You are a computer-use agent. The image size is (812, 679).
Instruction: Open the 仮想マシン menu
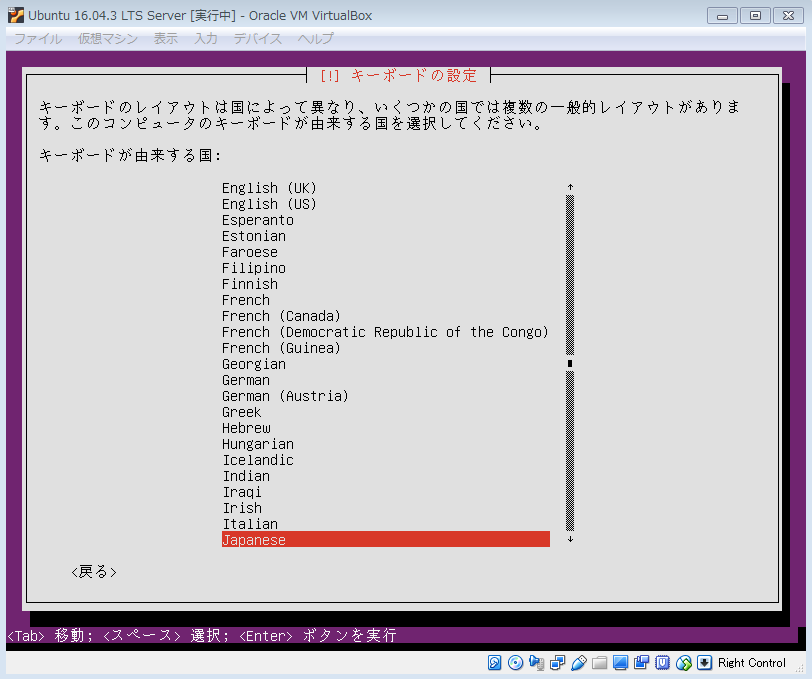108,38
